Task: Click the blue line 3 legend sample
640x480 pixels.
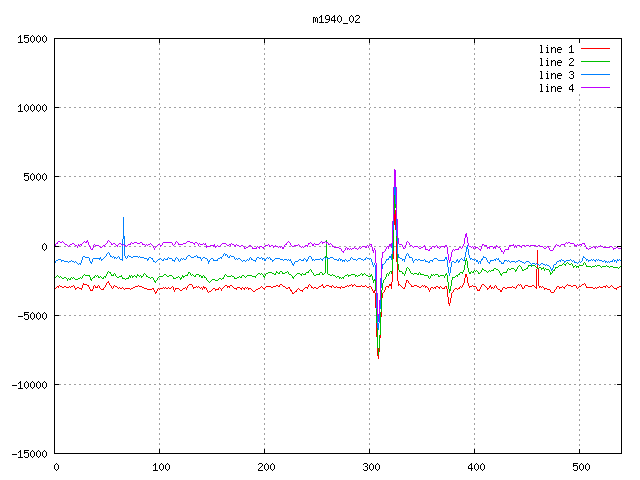Action: (595, 75)
